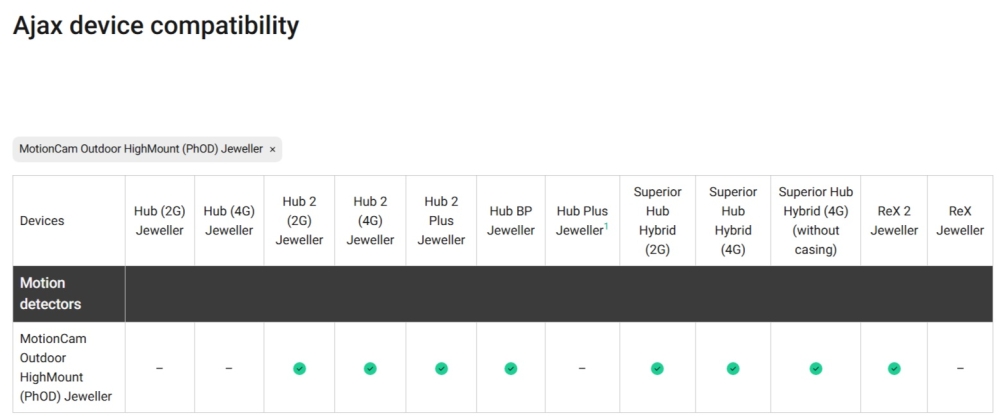This screenshot has width=1000, height=416.
Task: Click the dash under ReX Jeweller
Action: (960, 368)
